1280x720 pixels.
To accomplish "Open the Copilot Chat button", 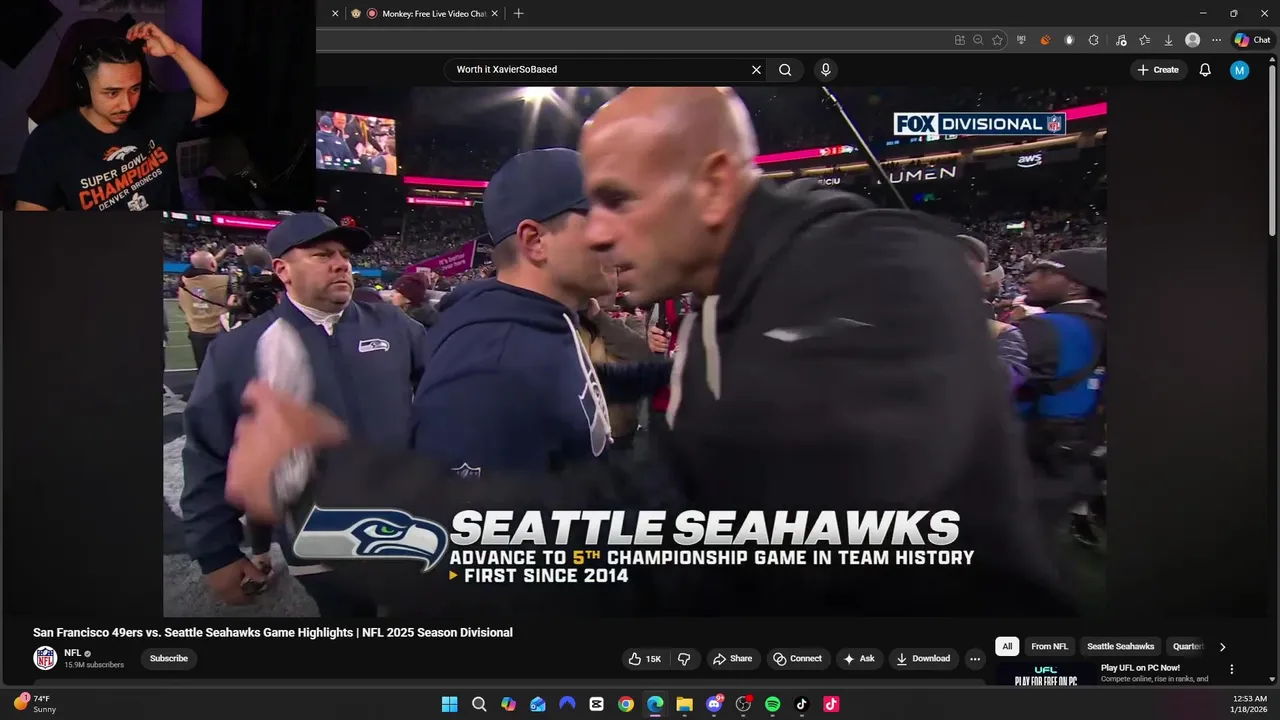I will [x=1253, y=40].
